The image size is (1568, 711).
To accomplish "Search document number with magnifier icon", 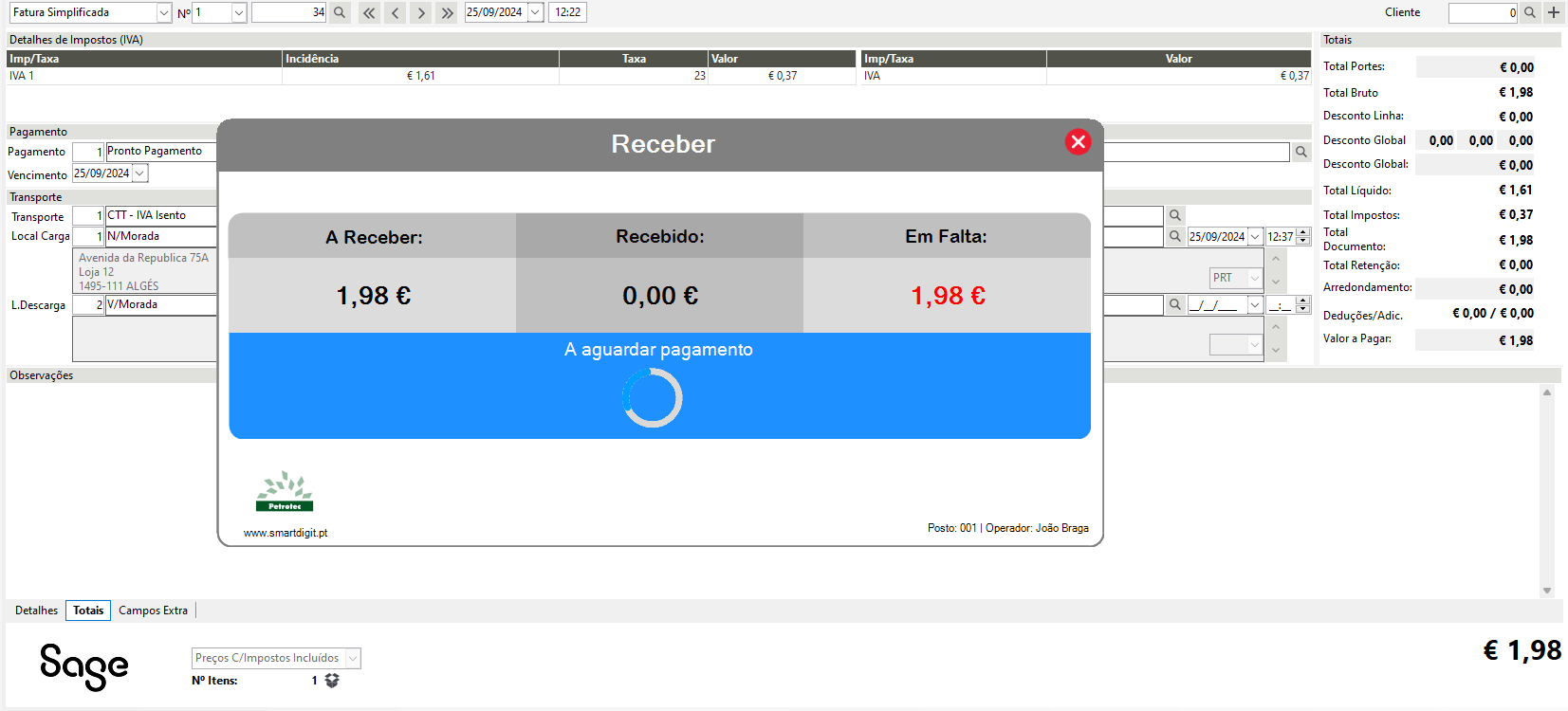I will [x=340, y=12].
